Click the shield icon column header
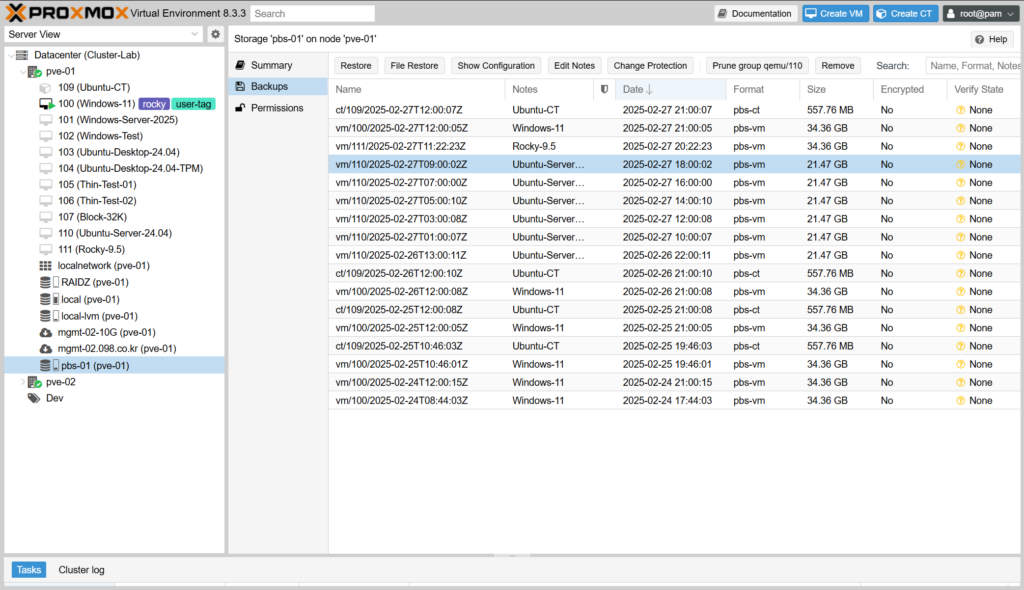The width and height of the screenshot is (1024, 590). pos(604,90)
